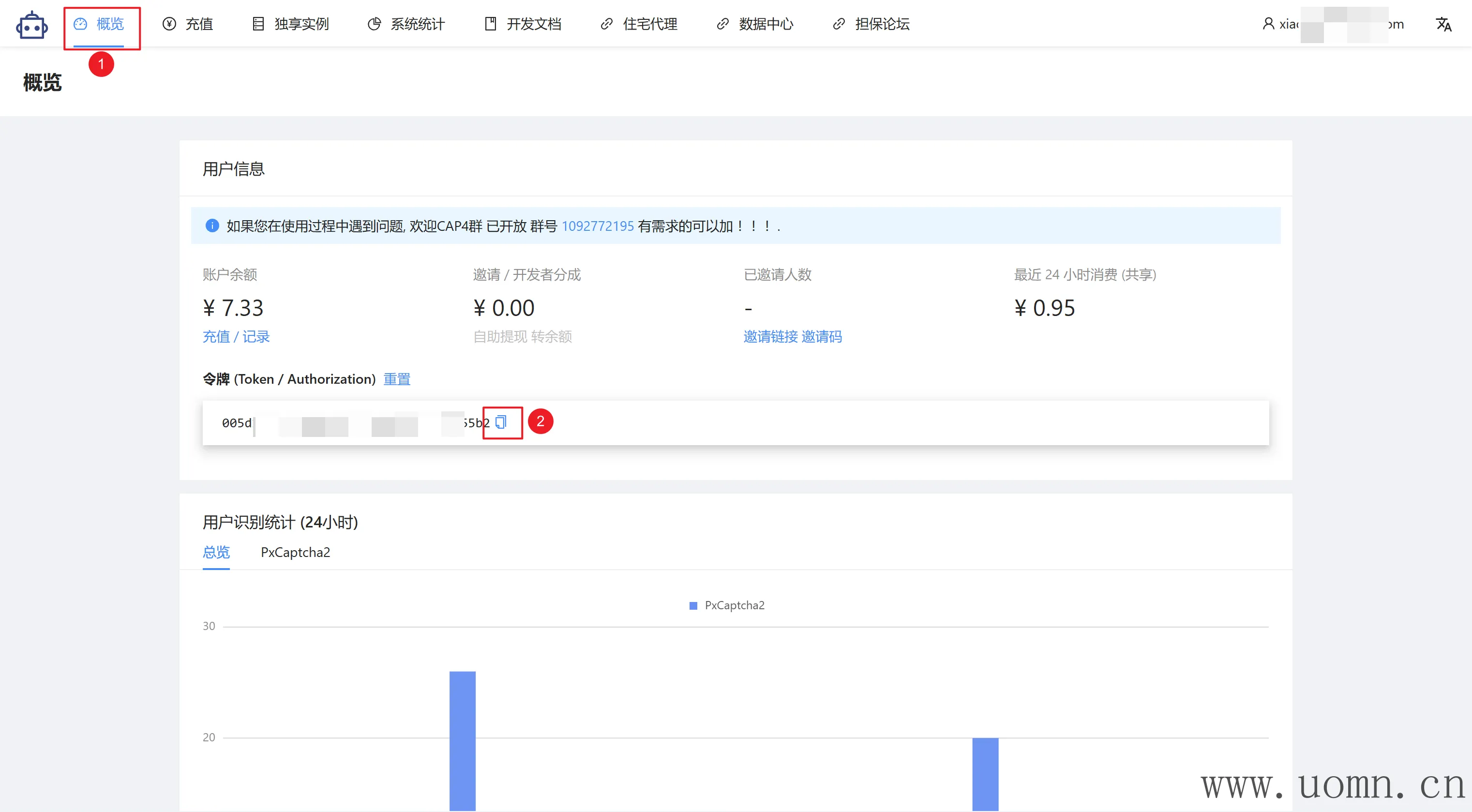Click the info icon in the notice banner

[212, 226]
